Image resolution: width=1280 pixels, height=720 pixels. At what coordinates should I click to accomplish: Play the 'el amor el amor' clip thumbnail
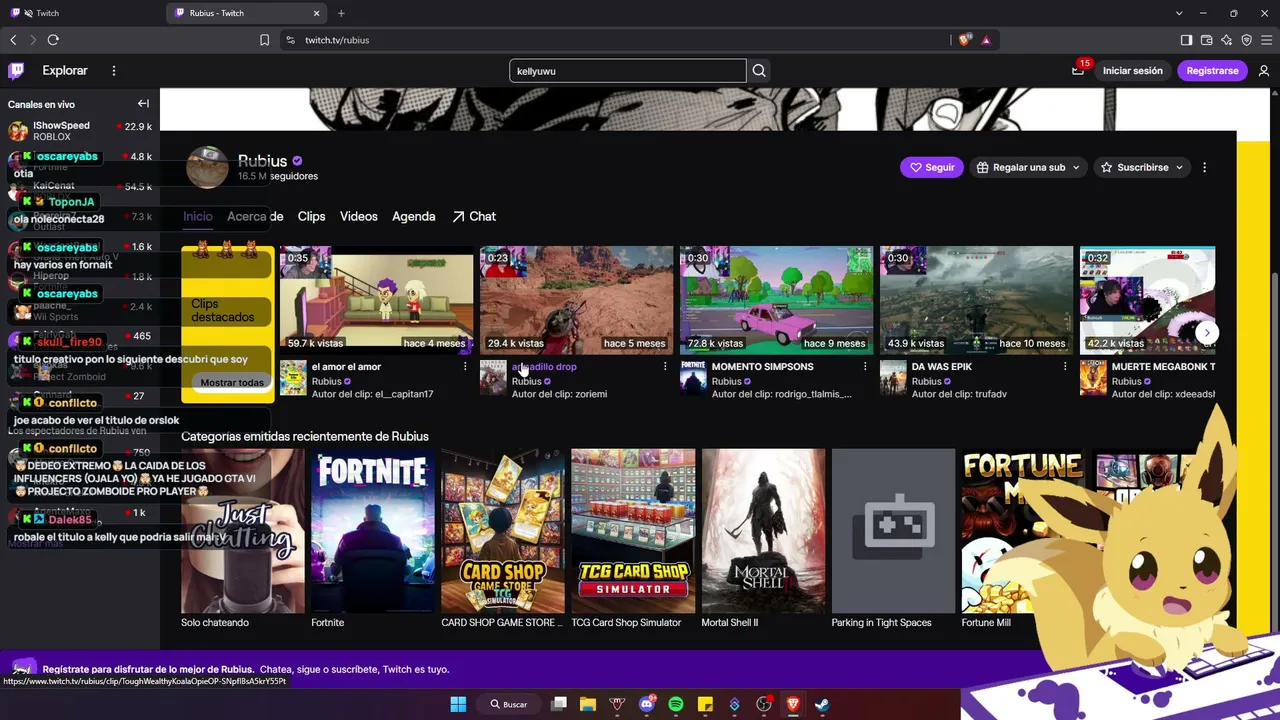(377, 300)
